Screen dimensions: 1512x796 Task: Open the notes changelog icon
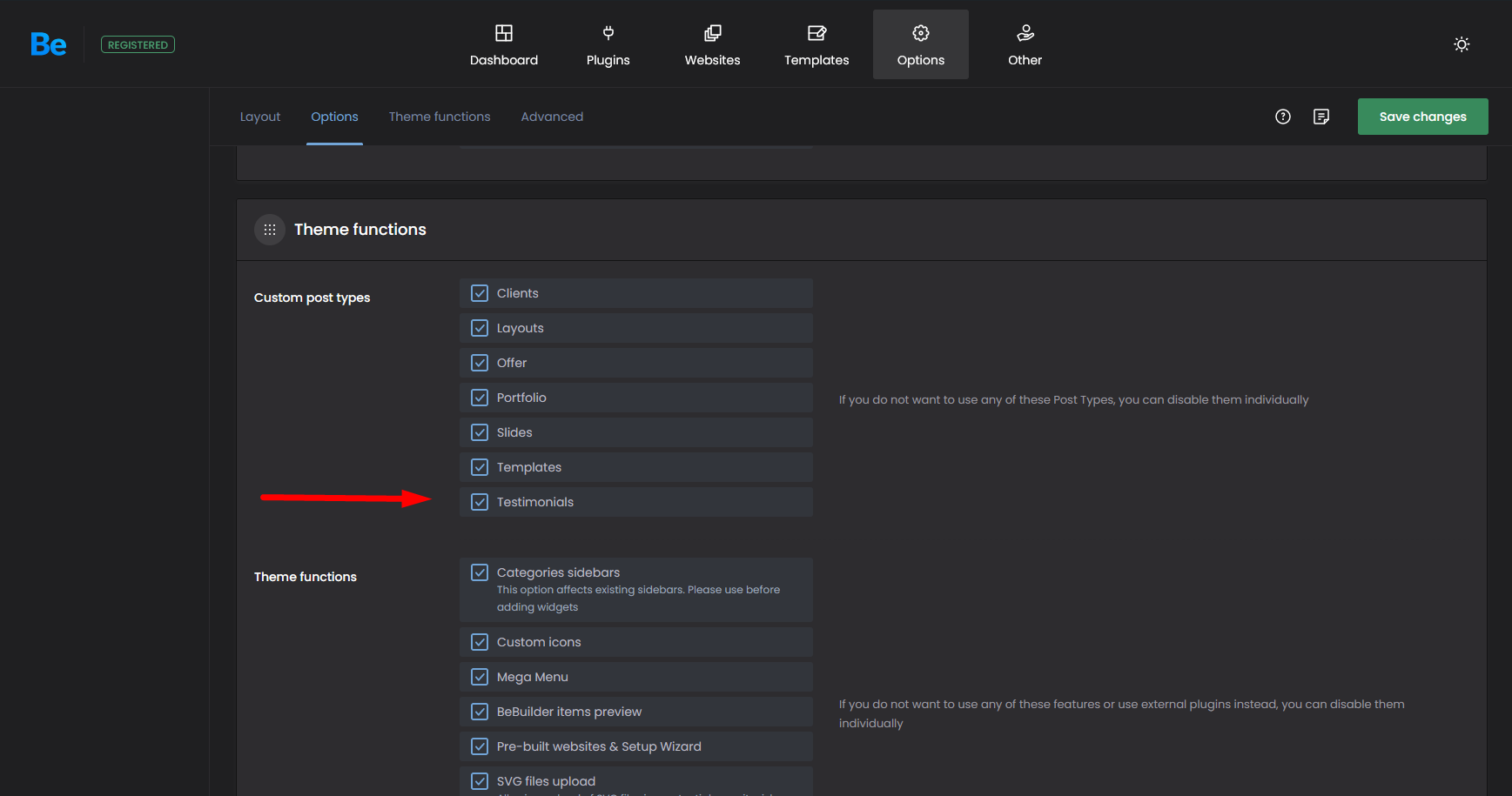click(1321, 117)
